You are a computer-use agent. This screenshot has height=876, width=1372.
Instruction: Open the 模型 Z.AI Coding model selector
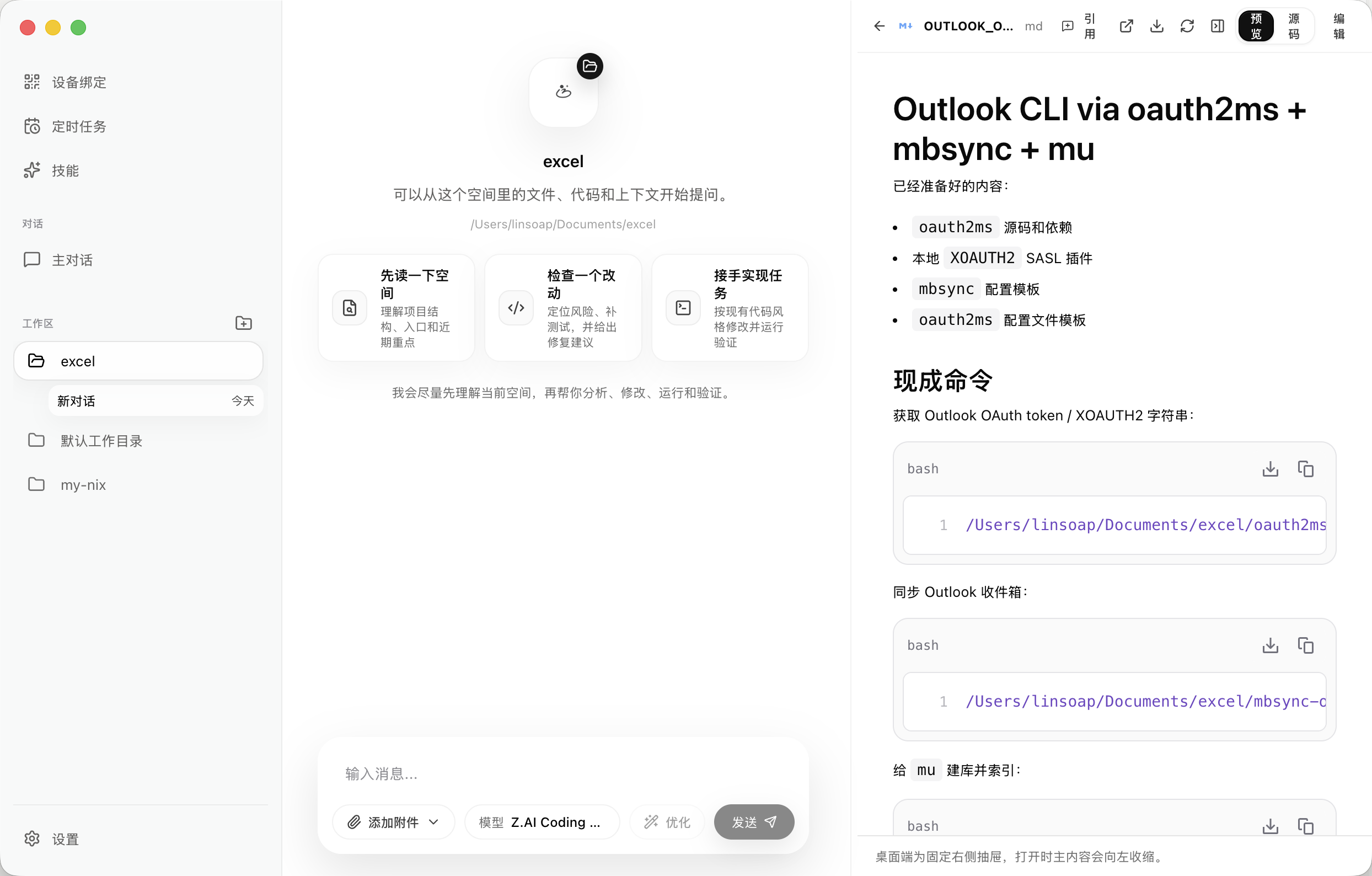[x=542, y=822]
